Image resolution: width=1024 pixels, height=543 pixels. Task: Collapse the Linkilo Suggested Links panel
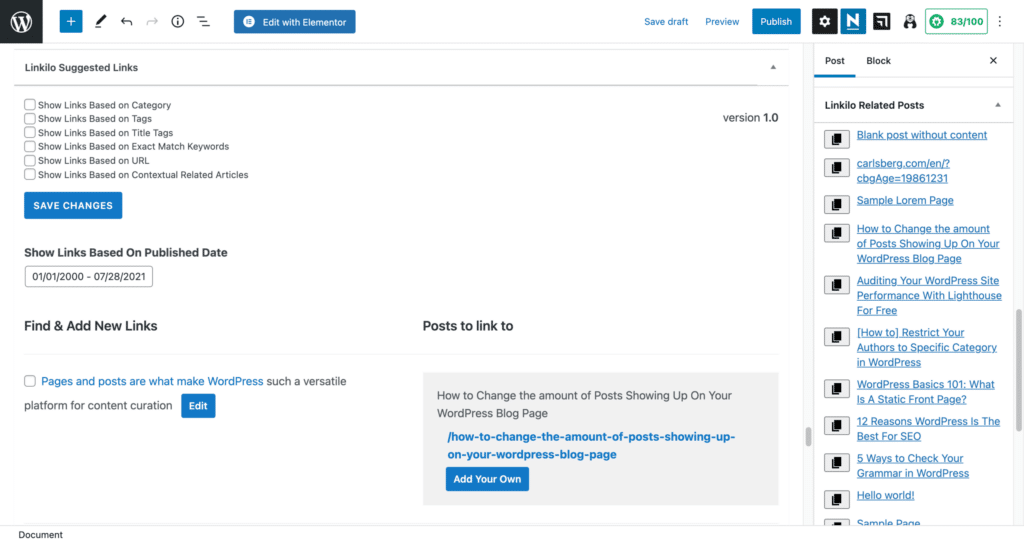(x=773, y=67)
